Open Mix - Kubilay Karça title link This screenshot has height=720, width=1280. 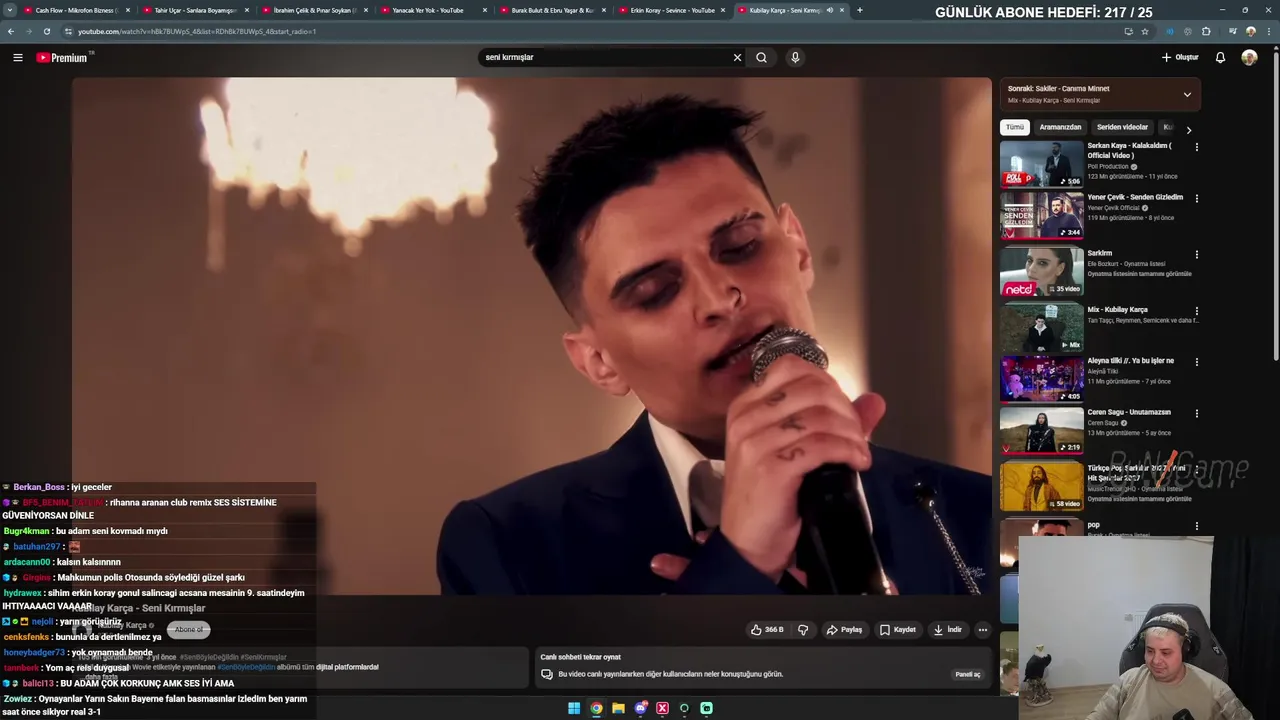[x=1117, y=310]
